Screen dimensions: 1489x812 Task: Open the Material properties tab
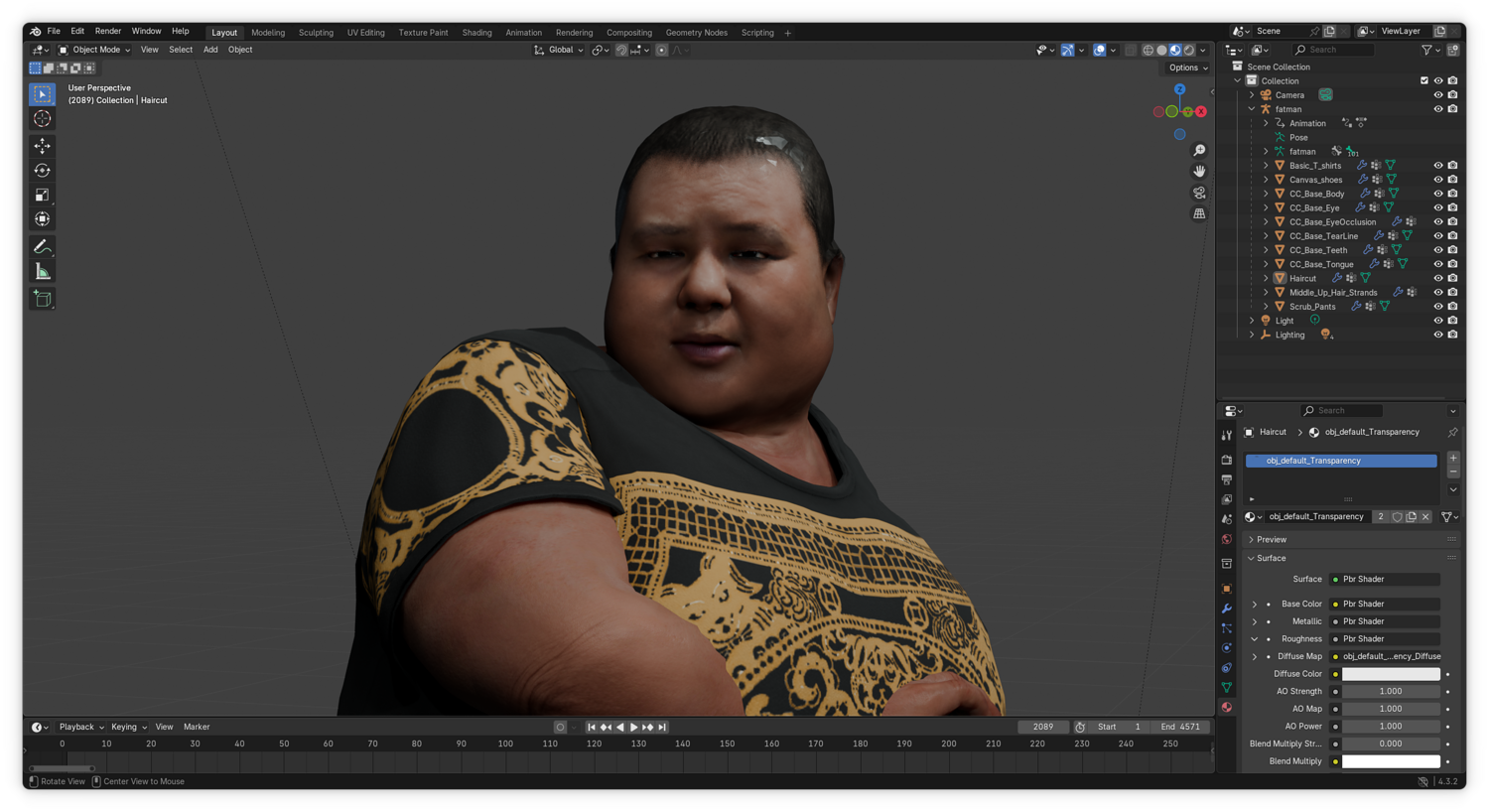coord(1227,708)
